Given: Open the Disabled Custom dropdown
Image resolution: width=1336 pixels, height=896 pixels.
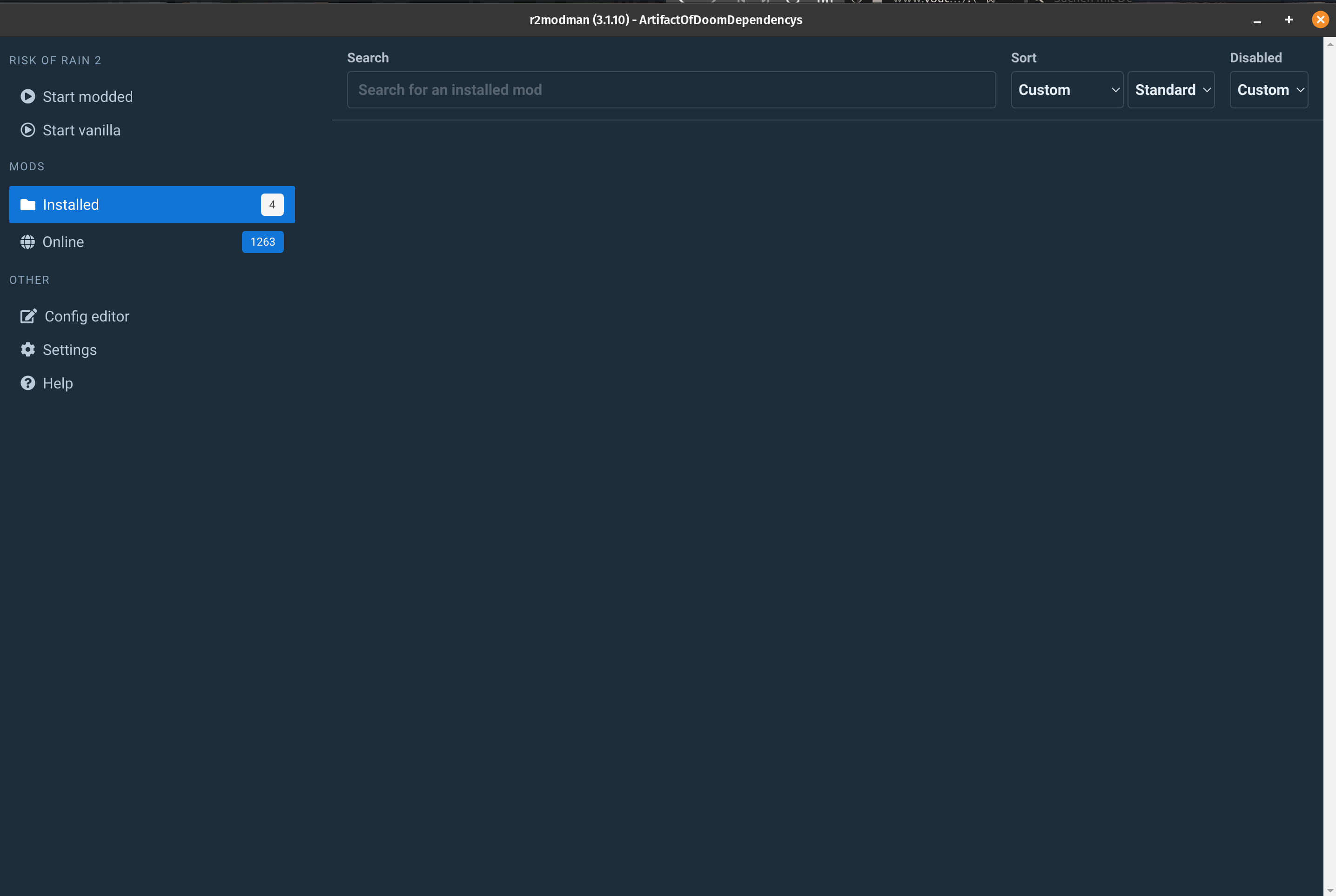Looking at the screenshot, I should (1269, 90).
